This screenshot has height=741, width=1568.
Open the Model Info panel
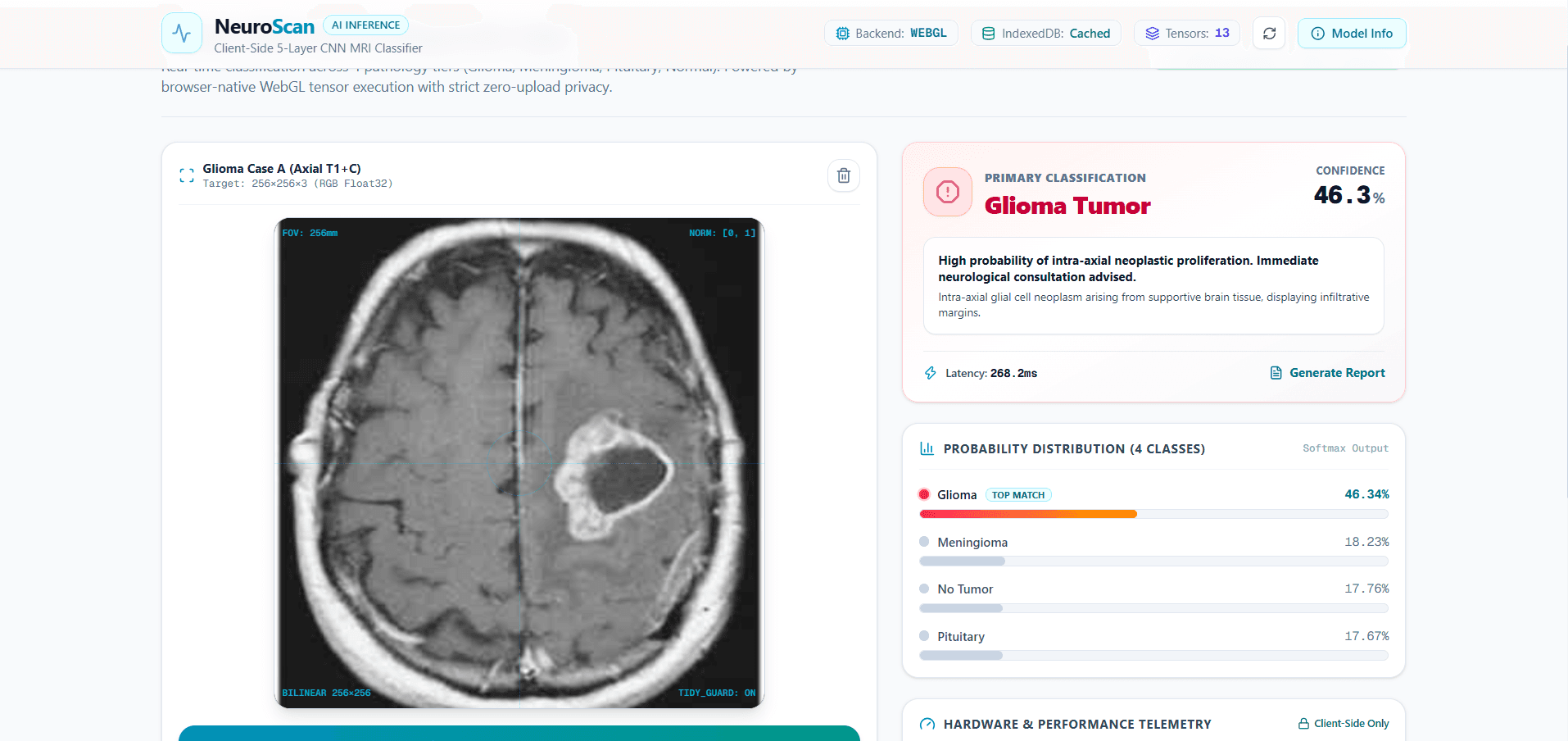[1352, 34]
